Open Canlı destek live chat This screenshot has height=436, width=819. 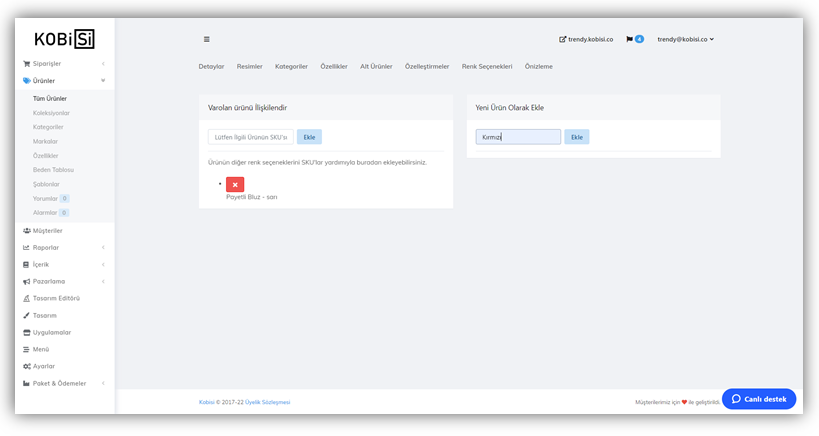tap(759, 399)
